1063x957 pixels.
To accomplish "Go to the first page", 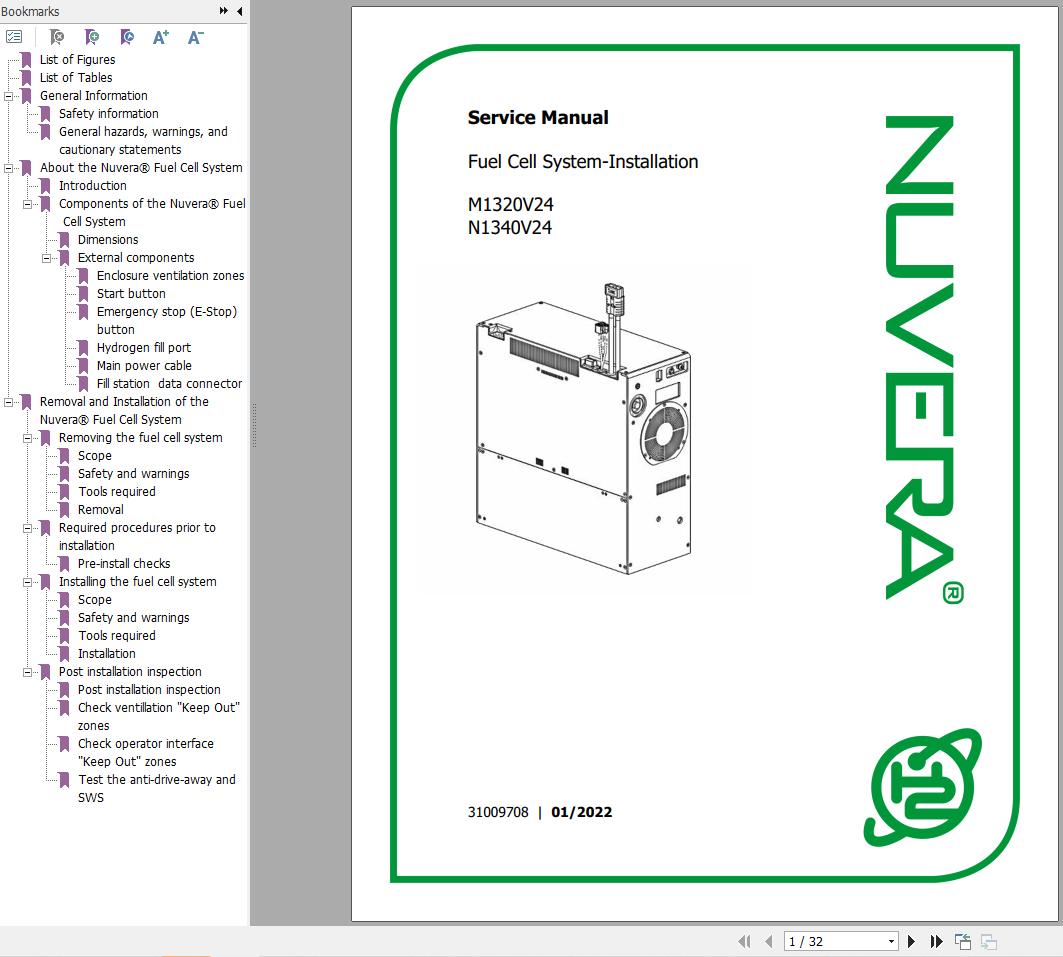I will tap(744, 941).
